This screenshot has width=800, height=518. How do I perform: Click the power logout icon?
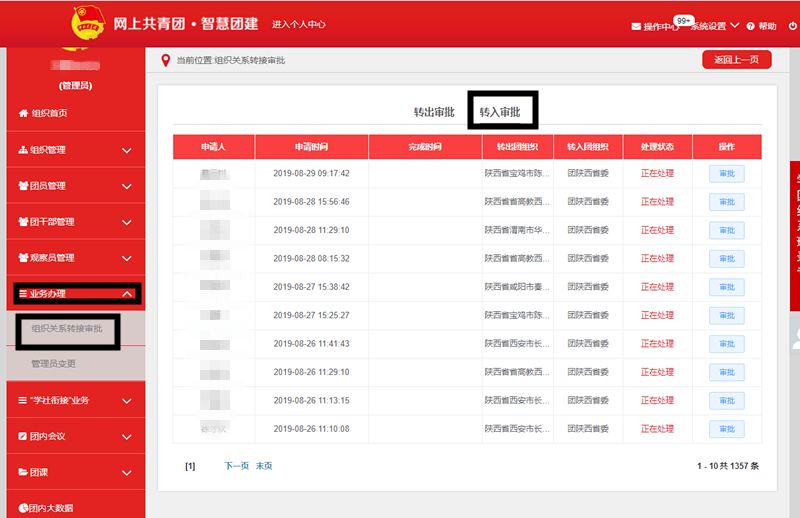(793, 26)
